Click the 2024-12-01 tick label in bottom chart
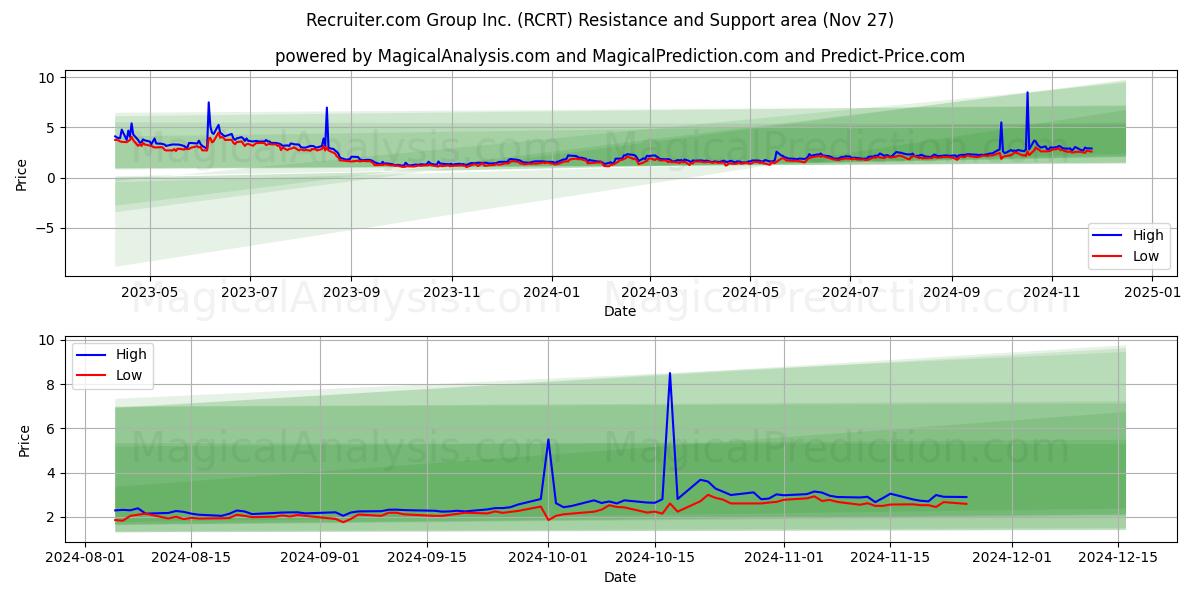This screenshot has height=600, width=1200. [1012, 559]
